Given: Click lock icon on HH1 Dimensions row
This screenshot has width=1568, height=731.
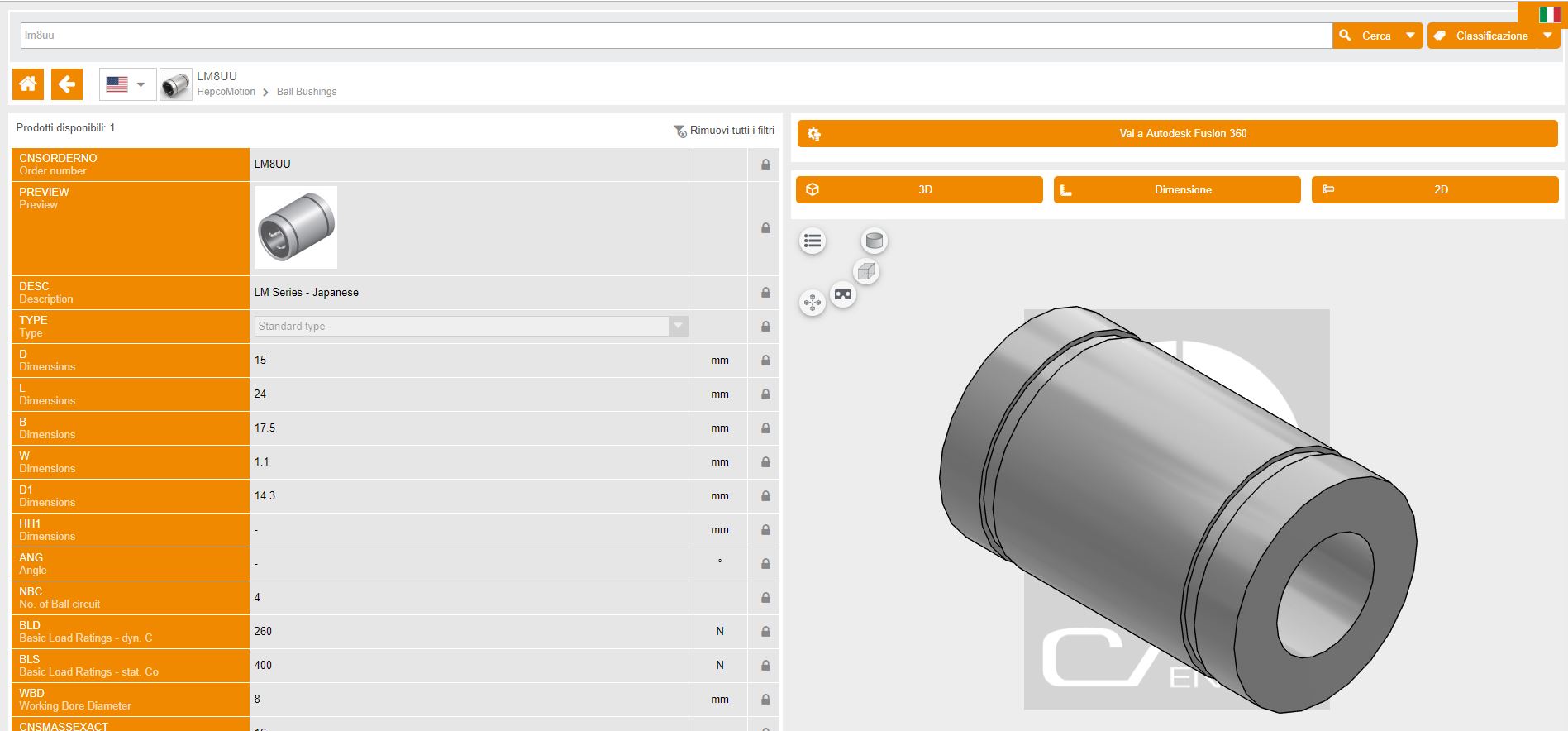Looking at the screenshot, I should 765,530.
